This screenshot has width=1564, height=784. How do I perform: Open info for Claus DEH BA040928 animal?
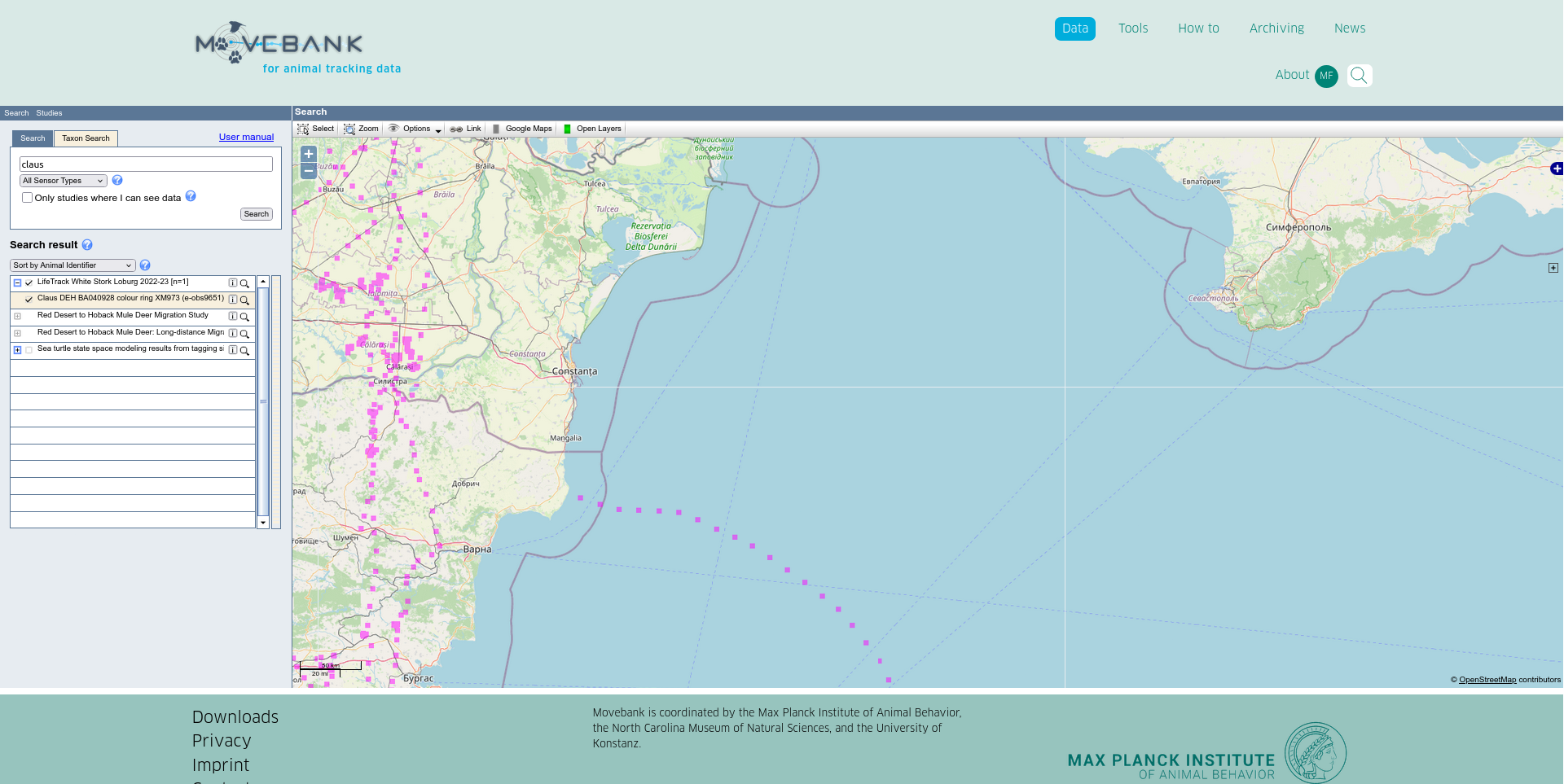click(x=233, y=300)
